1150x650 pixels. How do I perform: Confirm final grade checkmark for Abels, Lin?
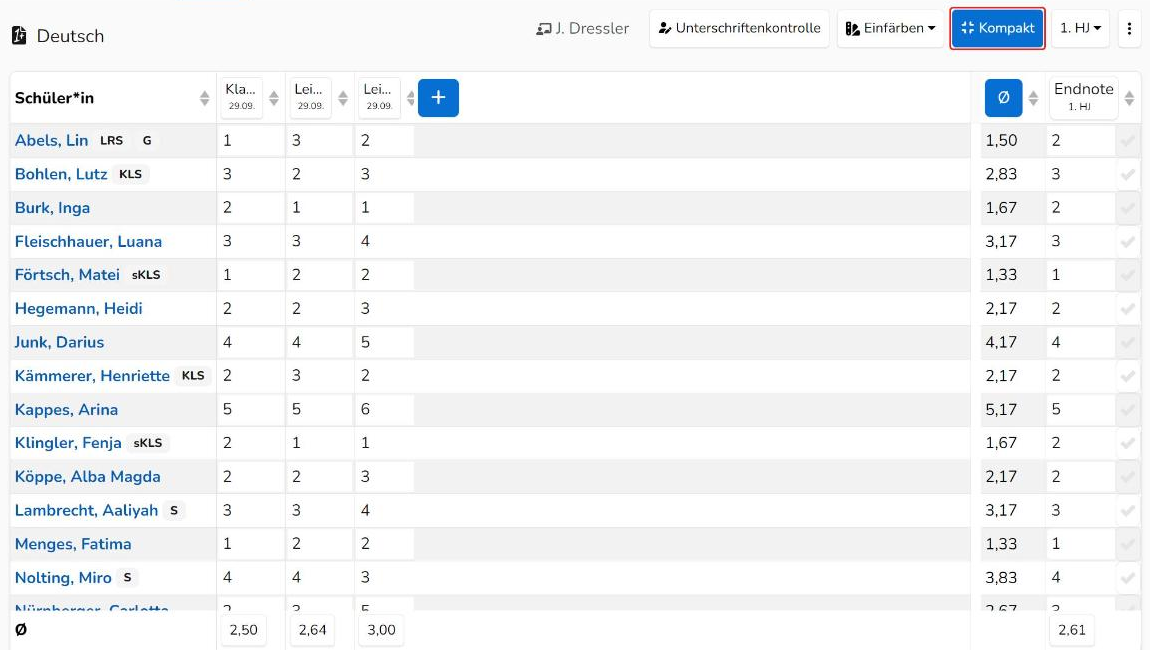[1128, 141]
